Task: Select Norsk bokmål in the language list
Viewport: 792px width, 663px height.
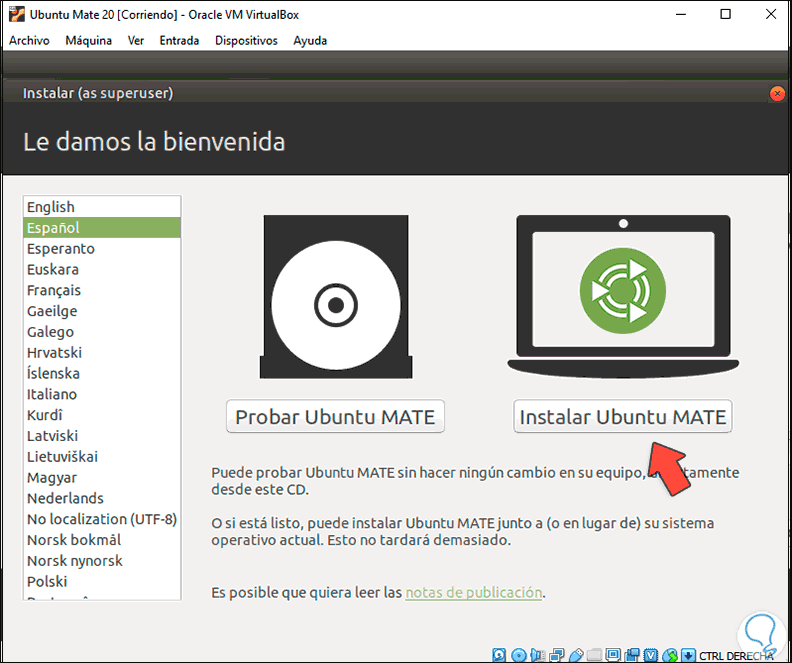Action: pos(102,540)
